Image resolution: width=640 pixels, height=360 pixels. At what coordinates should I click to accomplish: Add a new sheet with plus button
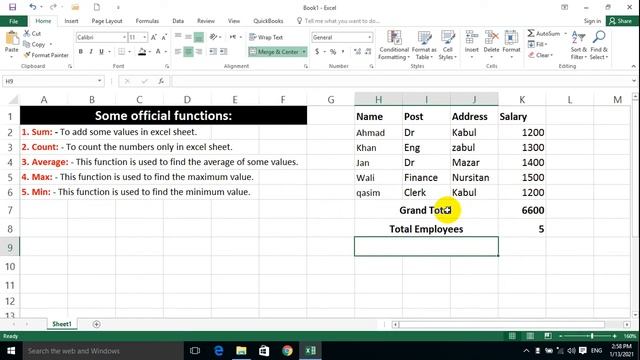pyautogui.click(x=96, y=324)
